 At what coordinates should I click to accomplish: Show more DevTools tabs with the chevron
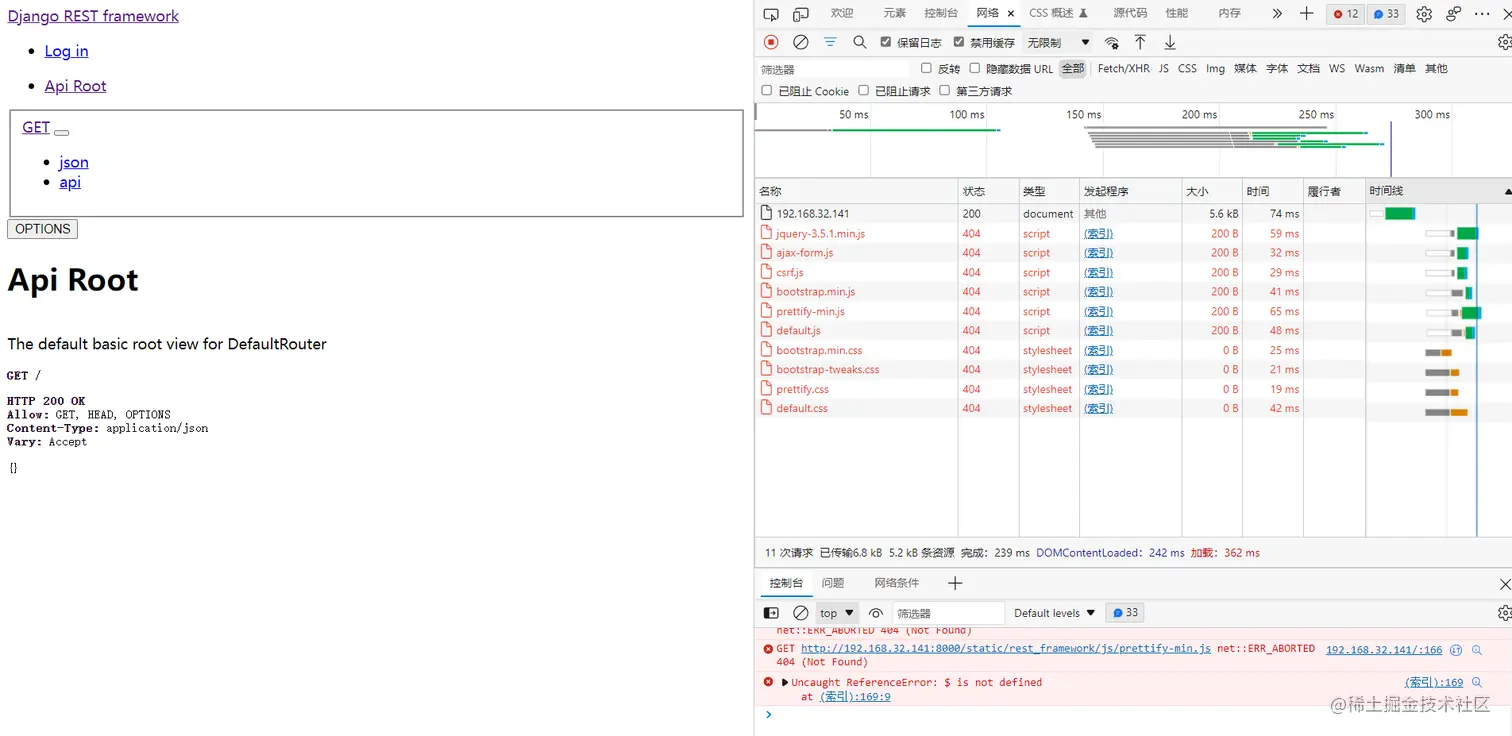click(1277, 14)
